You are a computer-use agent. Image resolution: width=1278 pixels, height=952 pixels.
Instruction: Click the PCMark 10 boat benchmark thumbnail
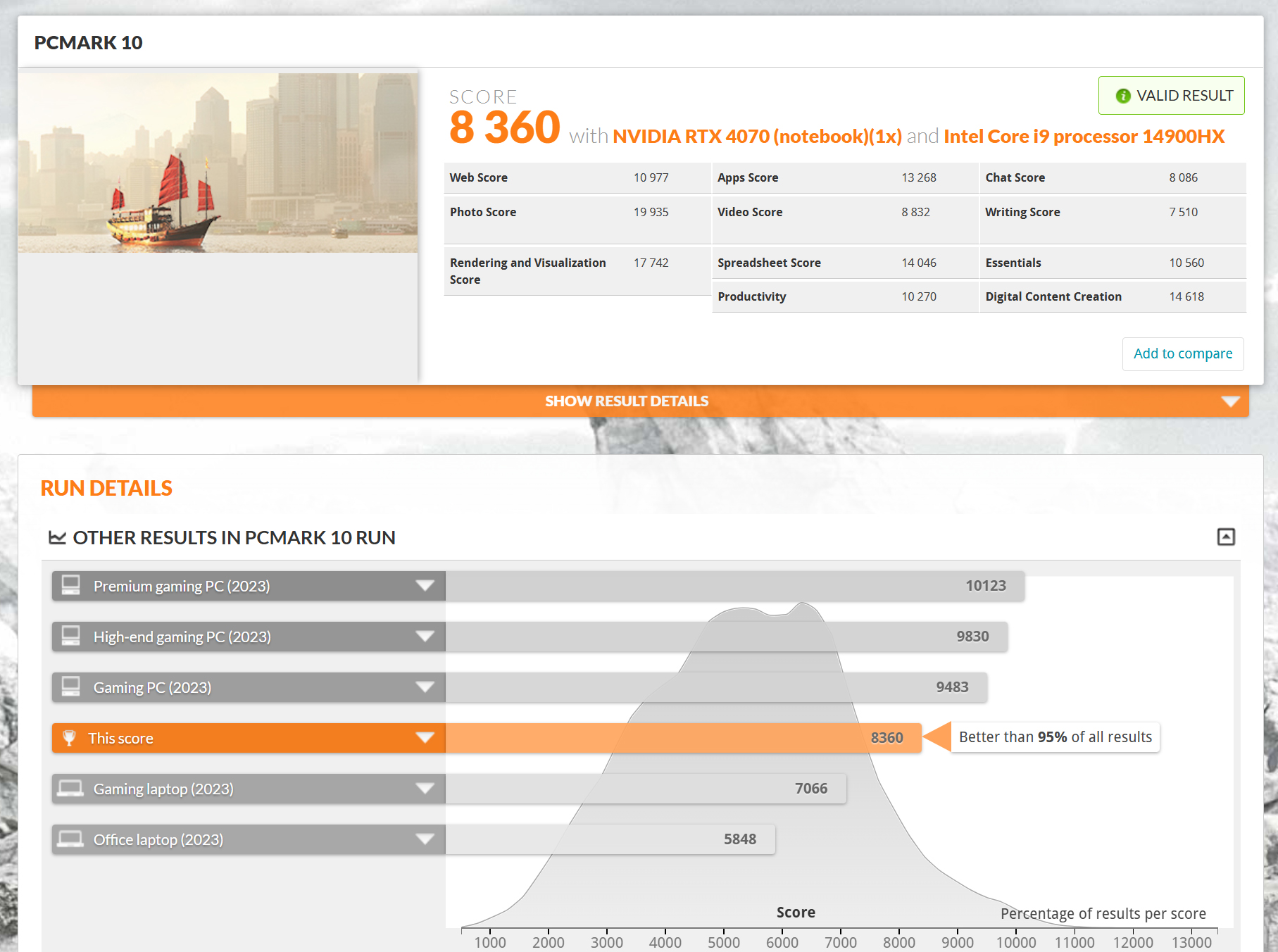coord(218,163)
